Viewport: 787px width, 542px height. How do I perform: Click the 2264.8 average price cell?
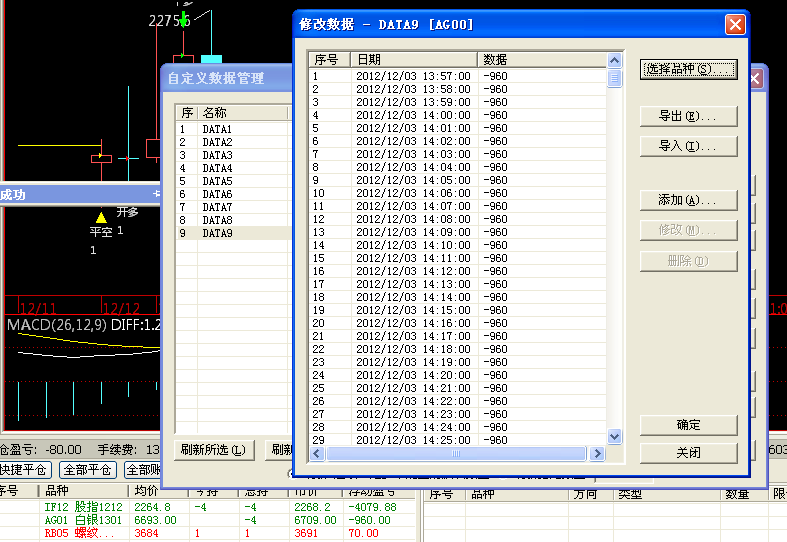click(153, 507)
